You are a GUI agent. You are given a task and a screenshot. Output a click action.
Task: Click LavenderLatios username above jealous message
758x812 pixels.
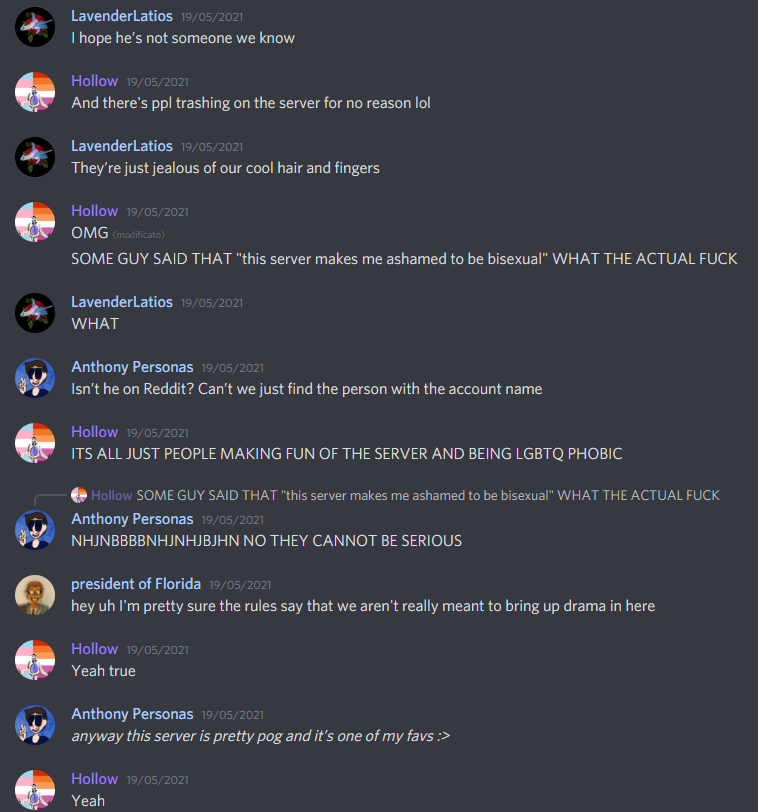click(x=122, y=146)
